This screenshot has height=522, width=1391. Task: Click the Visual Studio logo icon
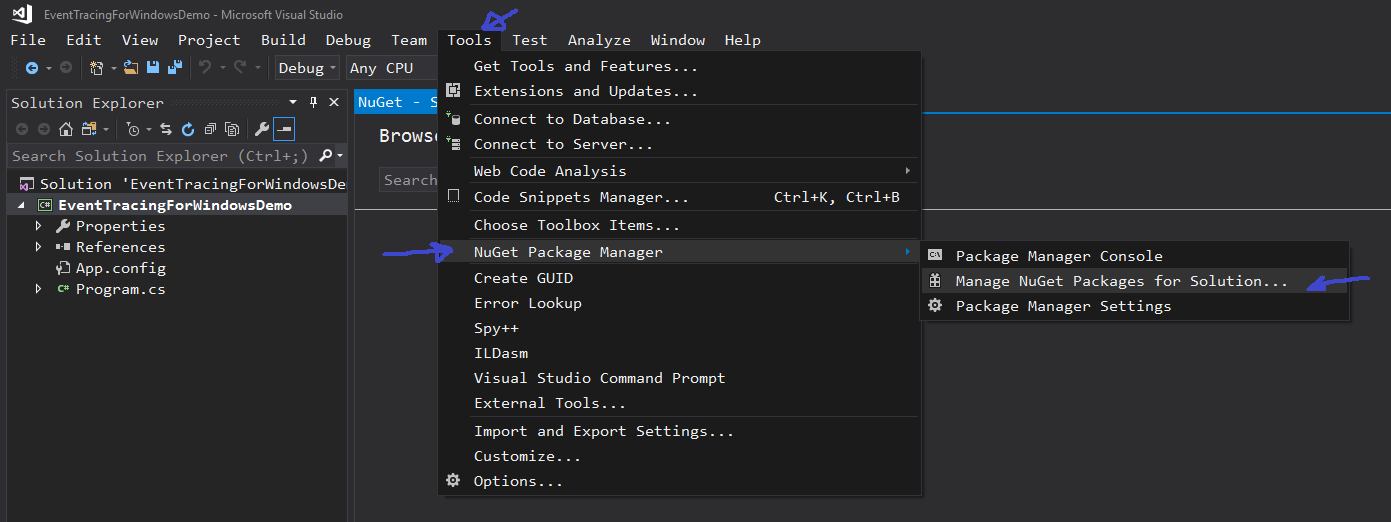coord(22,14)
